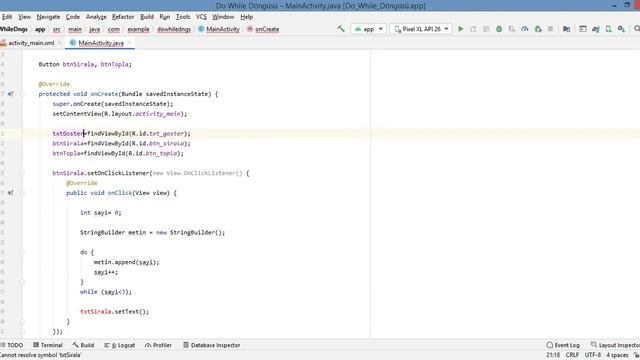Click Attach Debugger to Android Process icon
Screen dimensions: 640x360
click(538, 29)
